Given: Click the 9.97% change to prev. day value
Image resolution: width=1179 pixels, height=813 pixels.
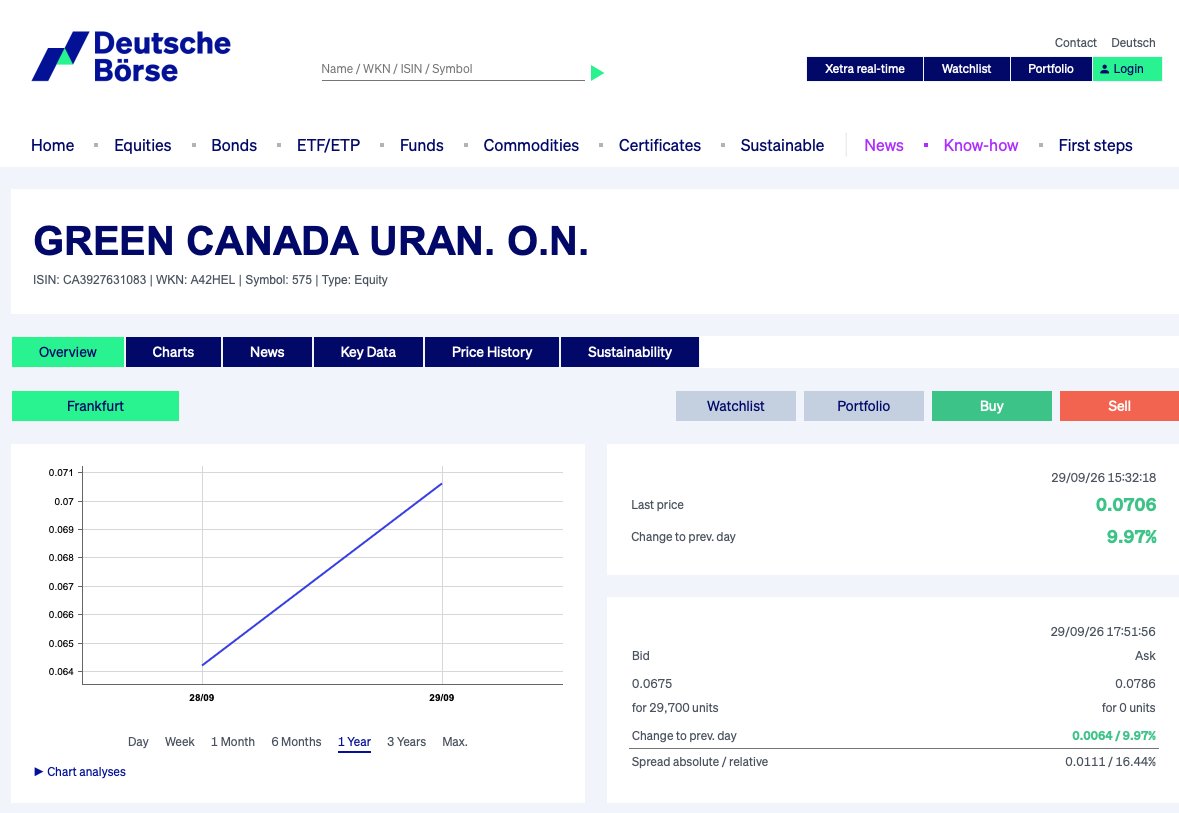Looking at the screenshot, I should pos(1131,537).
